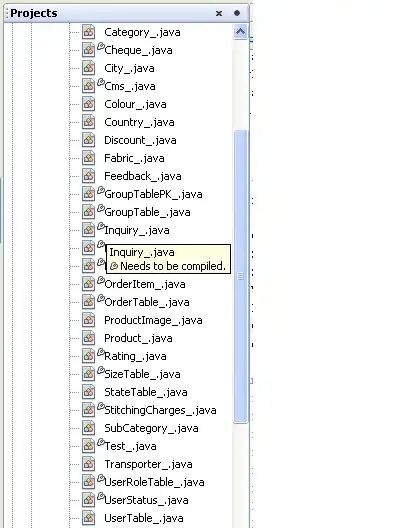Select Discount_.java file
This screenshot has width=410, height=528.
(140, 140)
